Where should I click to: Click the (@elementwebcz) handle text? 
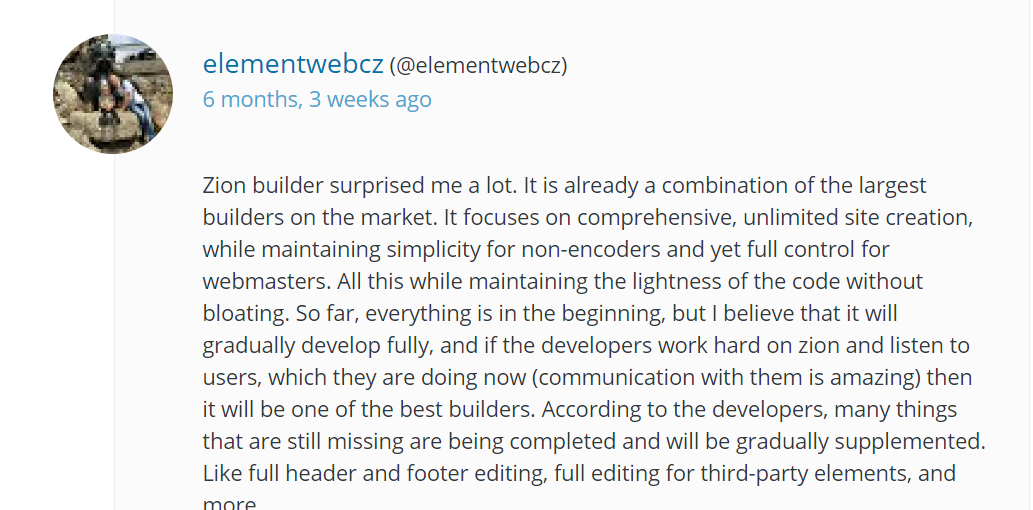click(478, 66)
